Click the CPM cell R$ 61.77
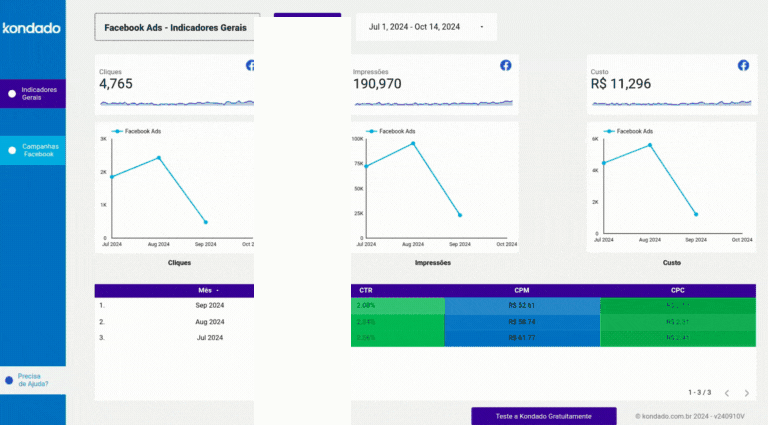This screenshot has height=425, width=768. pyautogui.click(x=522, y=338)
